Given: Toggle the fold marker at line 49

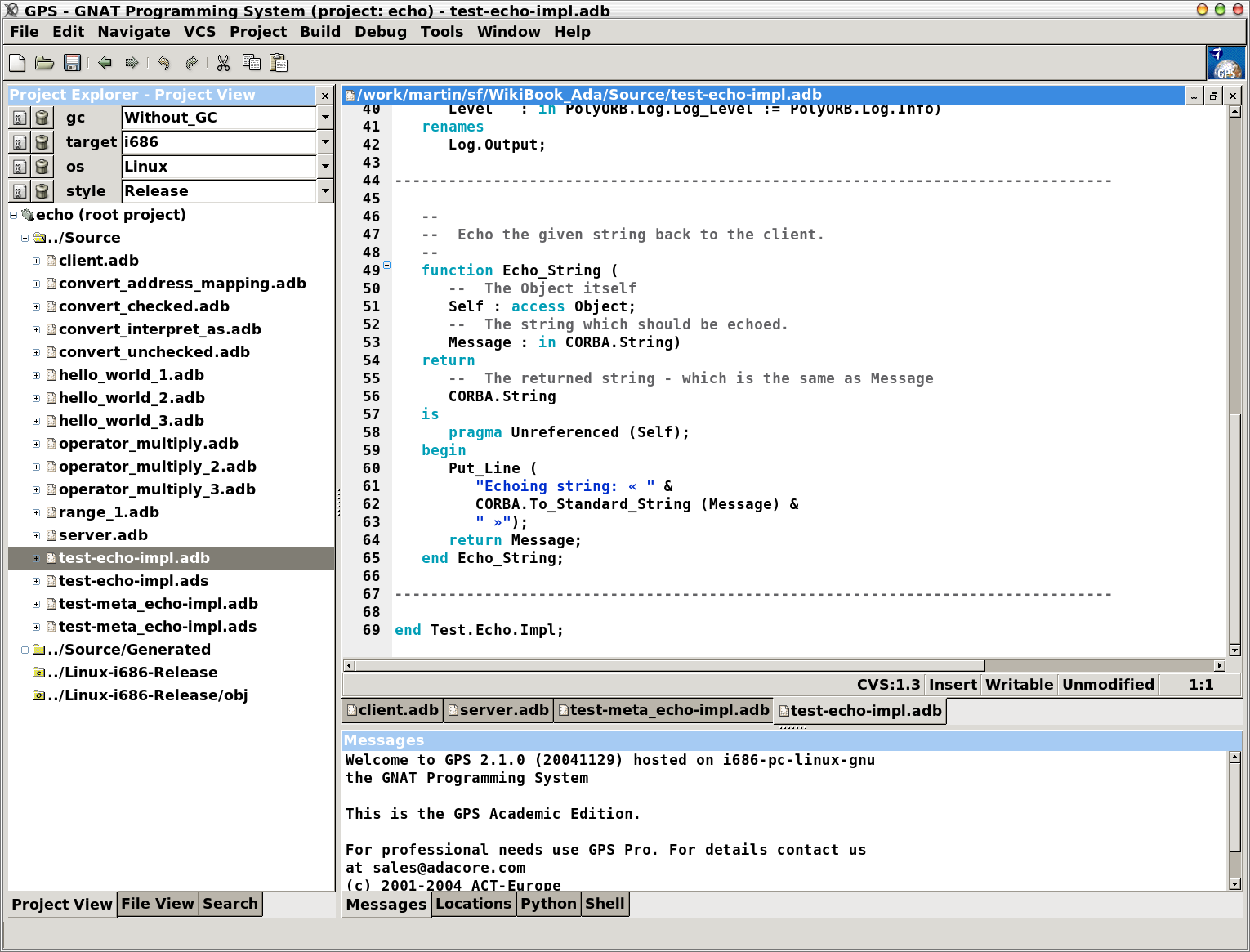Looking at the screenshot, I should point(386,265).
